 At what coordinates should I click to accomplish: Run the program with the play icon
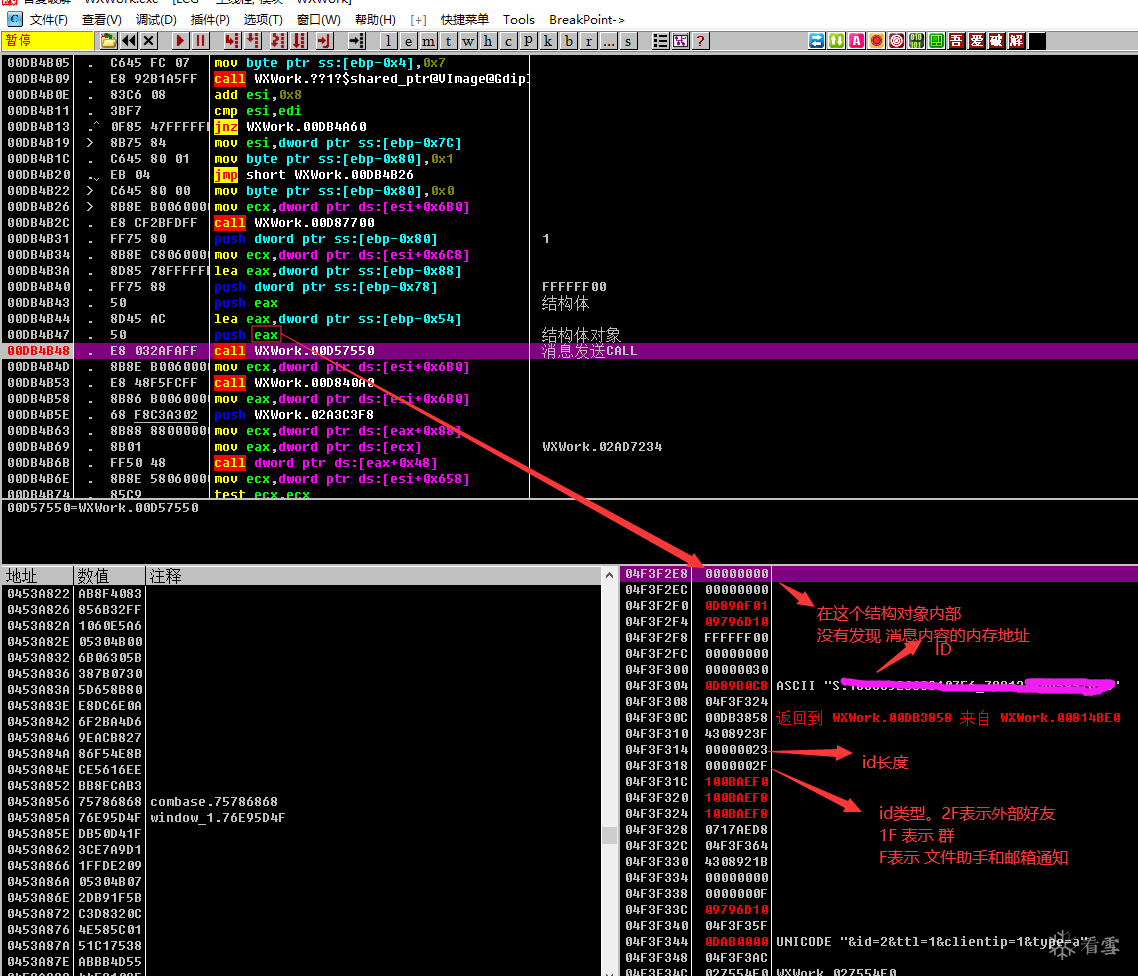click(180, 41)
